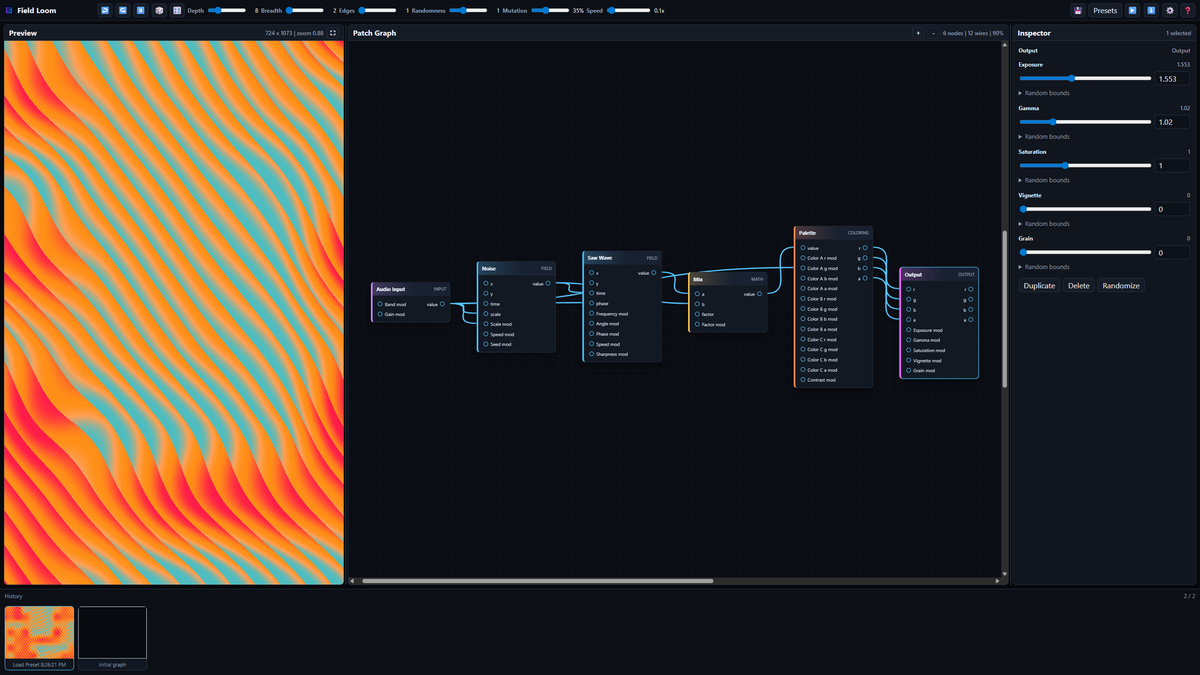Adjust the Depth slider
1200x675 pixels.
pos(227,10)
